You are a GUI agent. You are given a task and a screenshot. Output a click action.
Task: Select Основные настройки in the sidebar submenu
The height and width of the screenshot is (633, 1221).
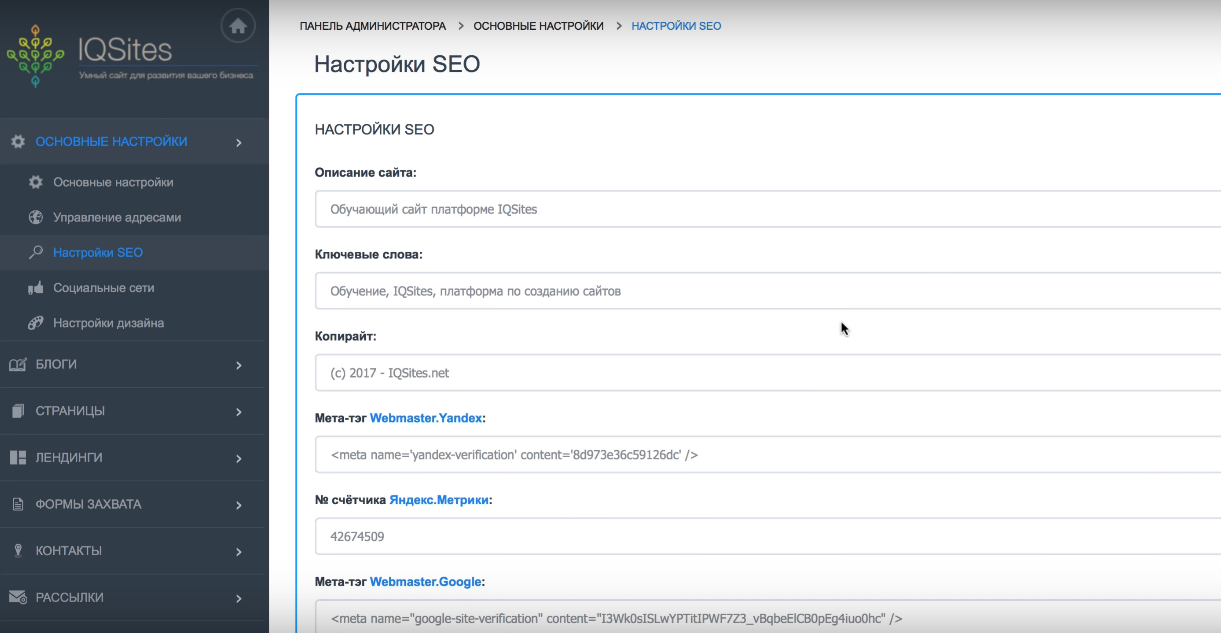113,182
